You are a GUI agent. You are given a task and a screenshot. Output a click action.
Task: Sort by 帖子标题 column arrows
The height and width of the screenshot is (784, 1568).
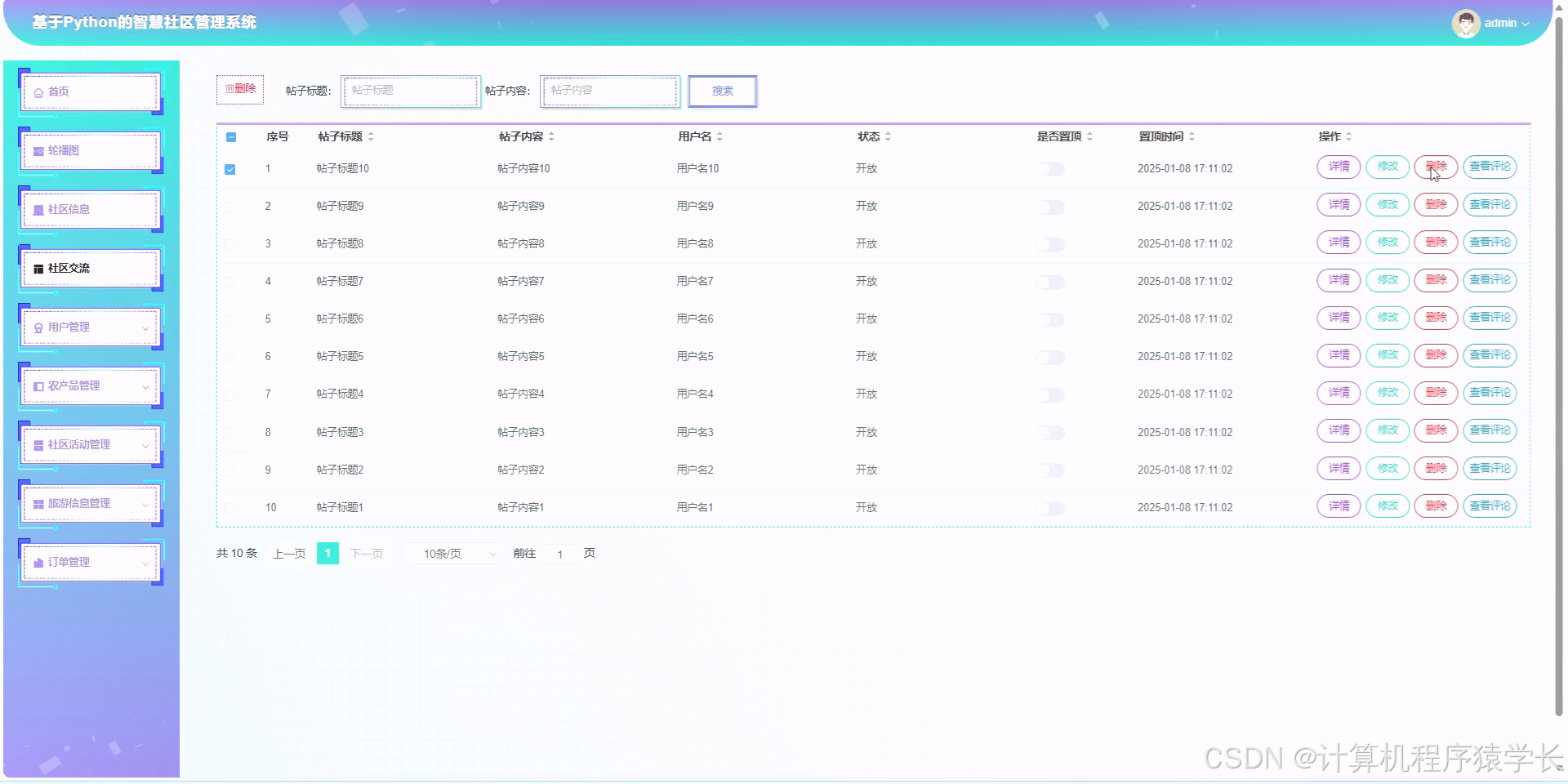371,136
